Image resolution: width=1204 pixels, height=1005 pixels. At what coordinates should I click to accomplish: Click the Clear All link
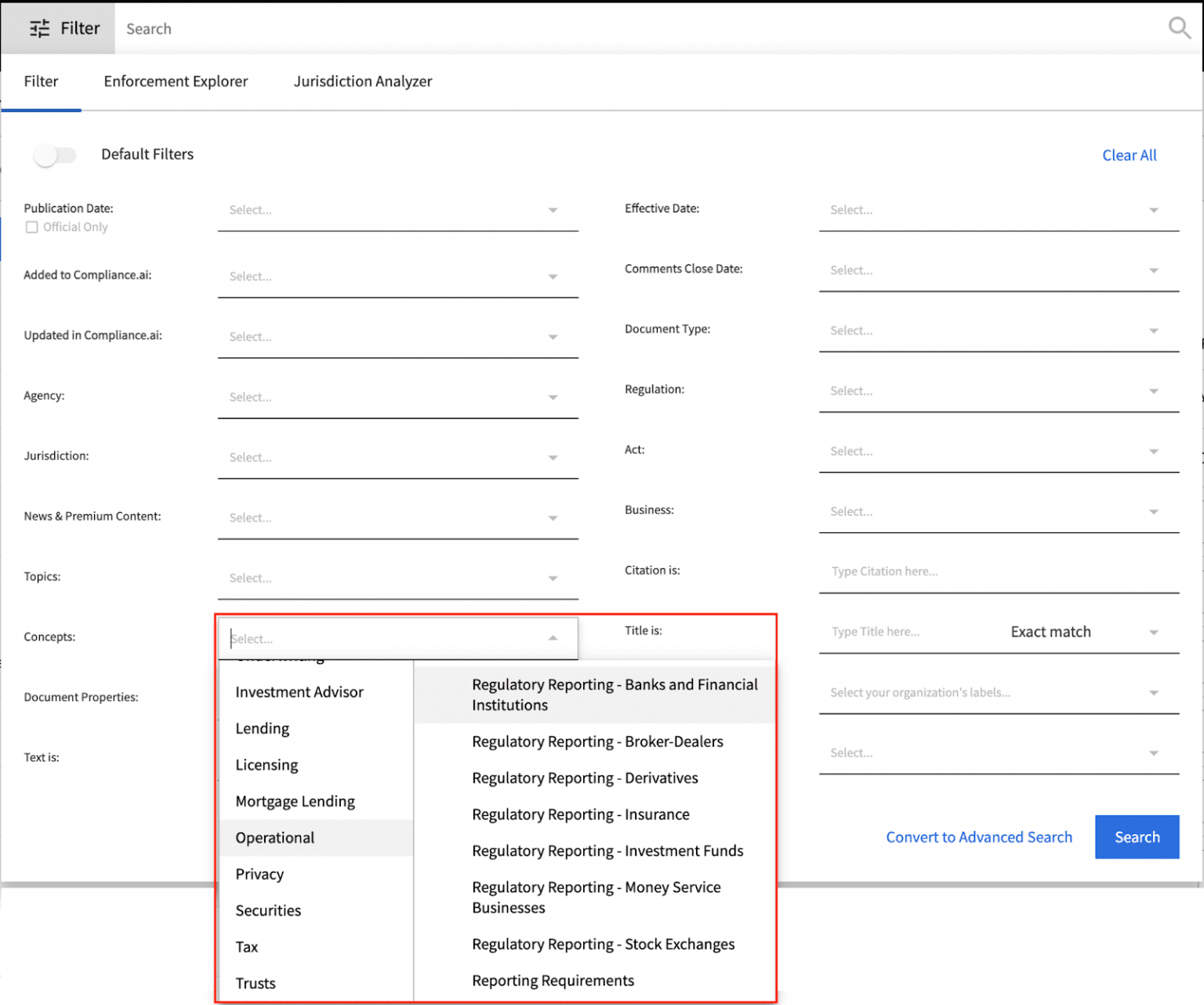(x=1129, y=155)
